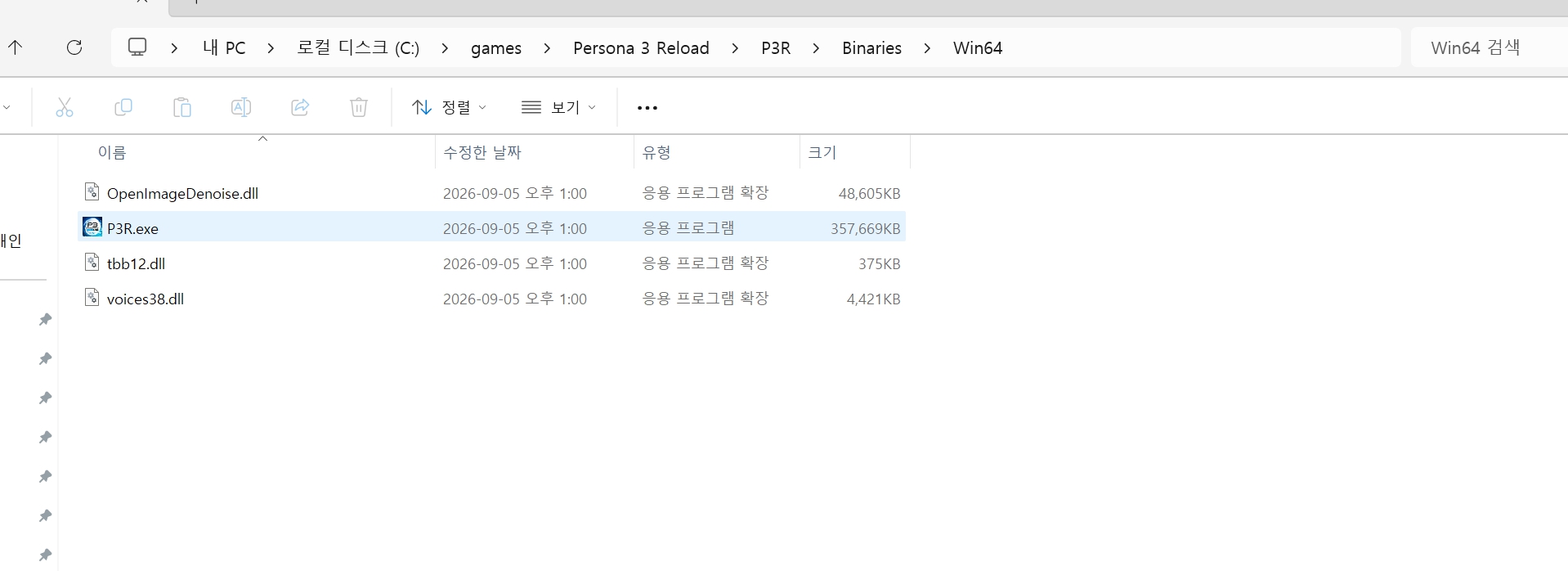
Task: Navigate to Persona 3 Reload breadcrumb
Action: [x=641, y=48]
